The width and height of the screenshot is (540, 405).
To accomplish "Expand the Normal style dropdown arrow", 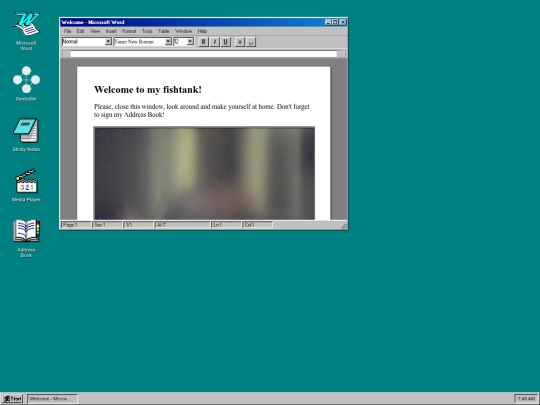I will 108,42.
